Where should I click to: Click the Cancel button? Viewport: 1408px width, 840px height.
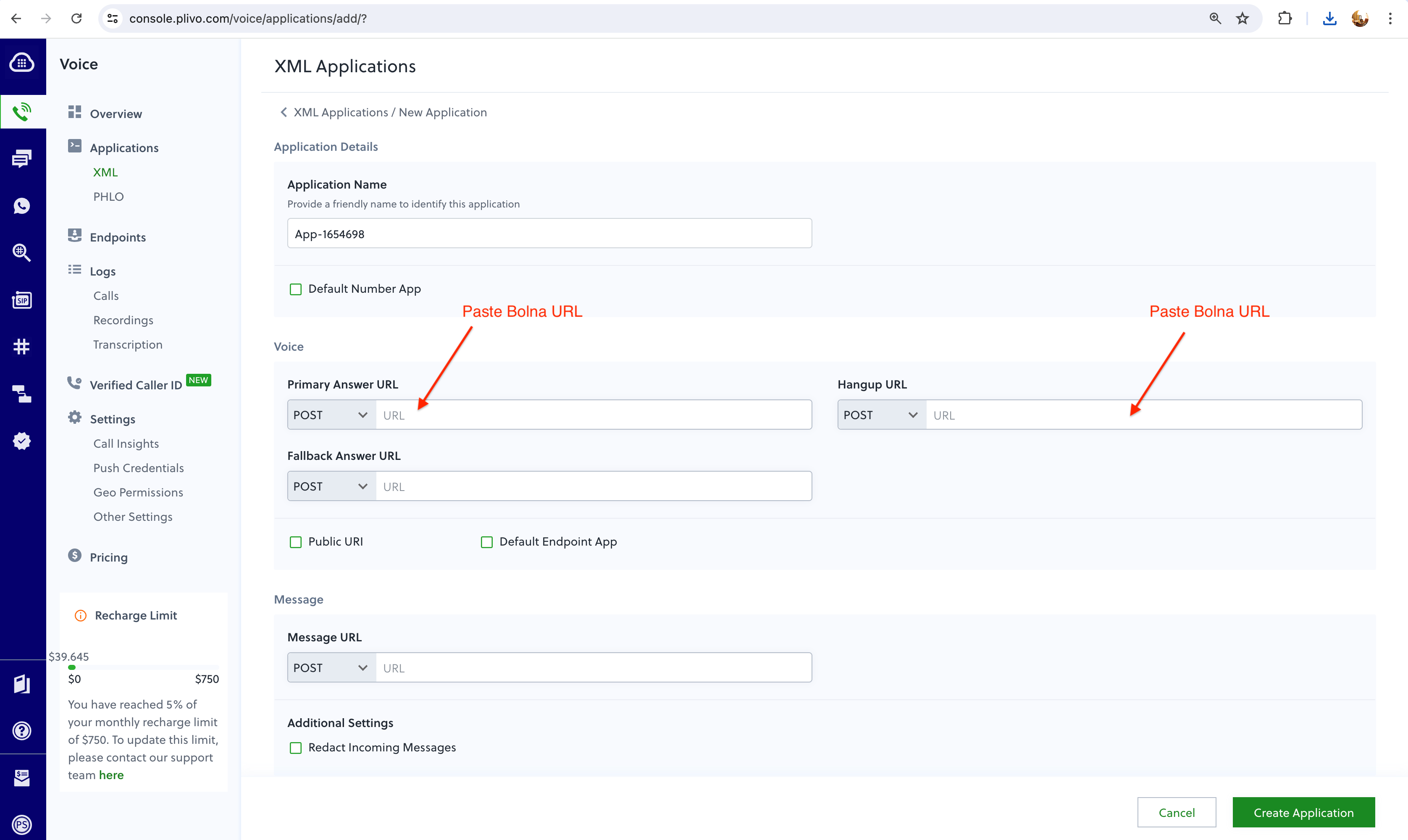click(x=1177, y=812)
